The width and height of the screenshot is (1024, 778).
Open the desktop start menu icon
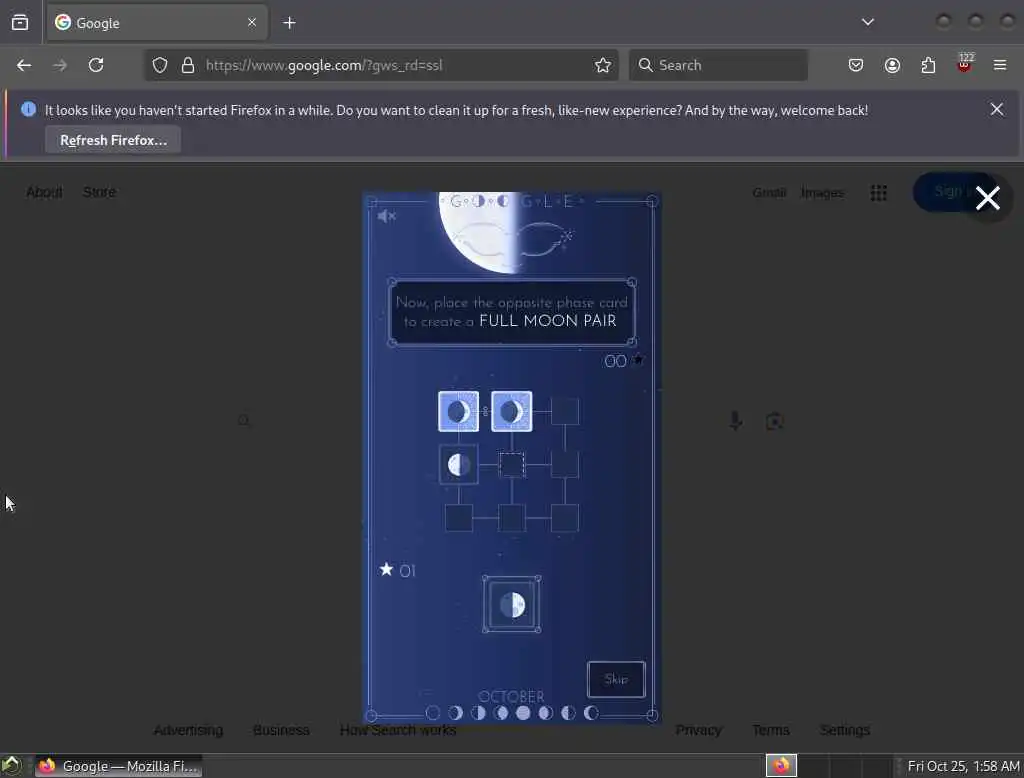point(11,766)
